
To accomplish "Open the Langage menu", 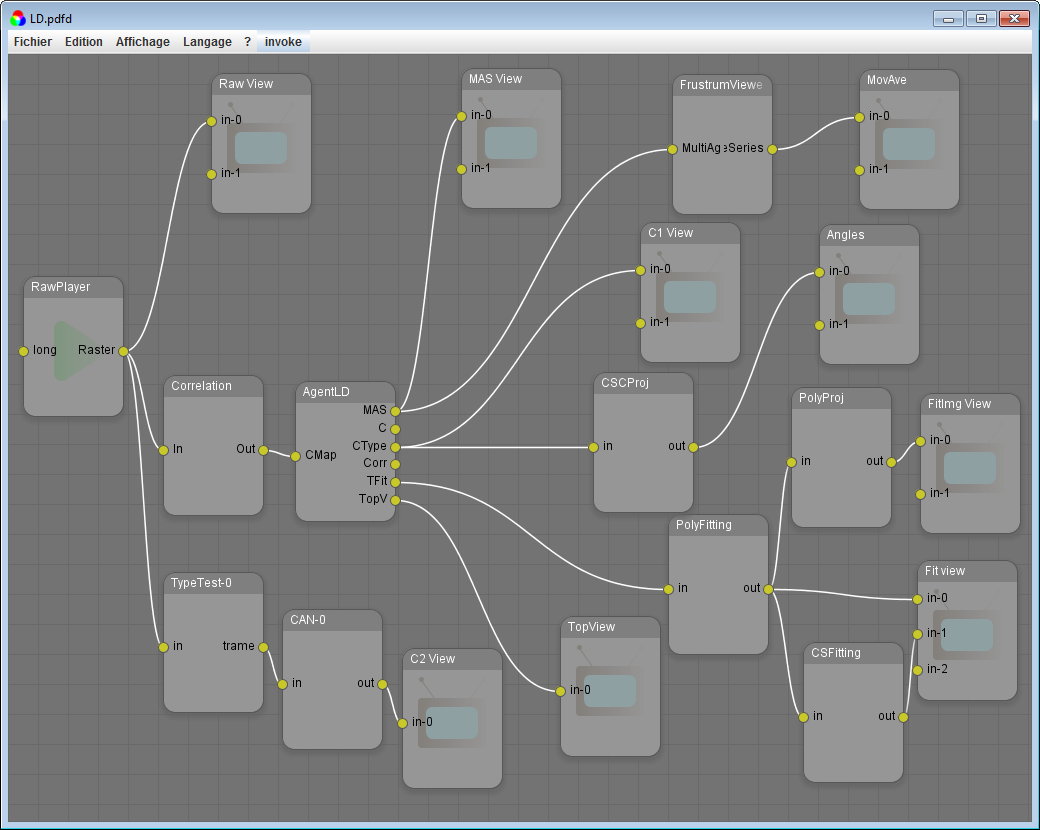I will [x=206, y=42].
